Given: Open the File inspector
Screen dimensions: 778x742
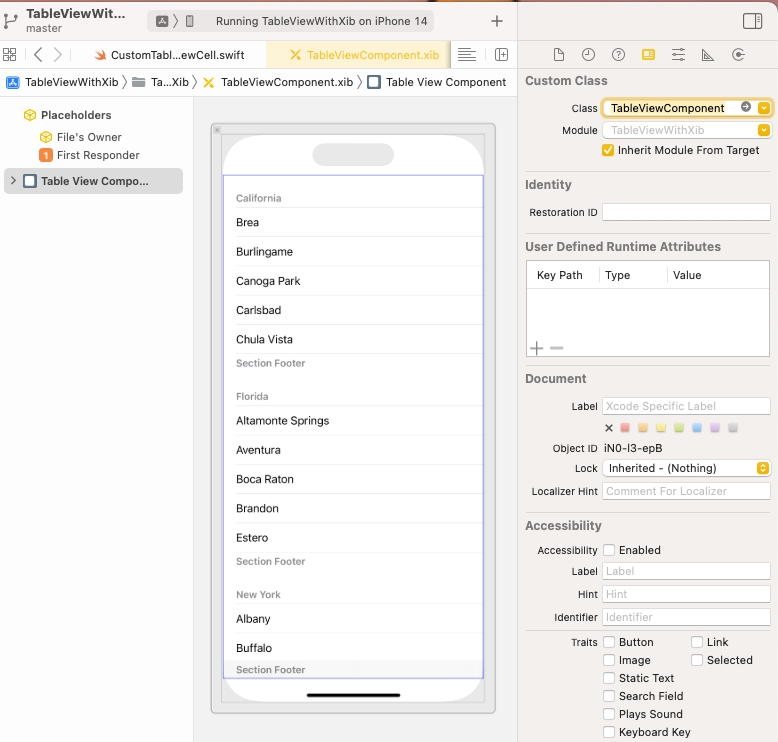Looking at the screenshot, I should tap(559, 55).
